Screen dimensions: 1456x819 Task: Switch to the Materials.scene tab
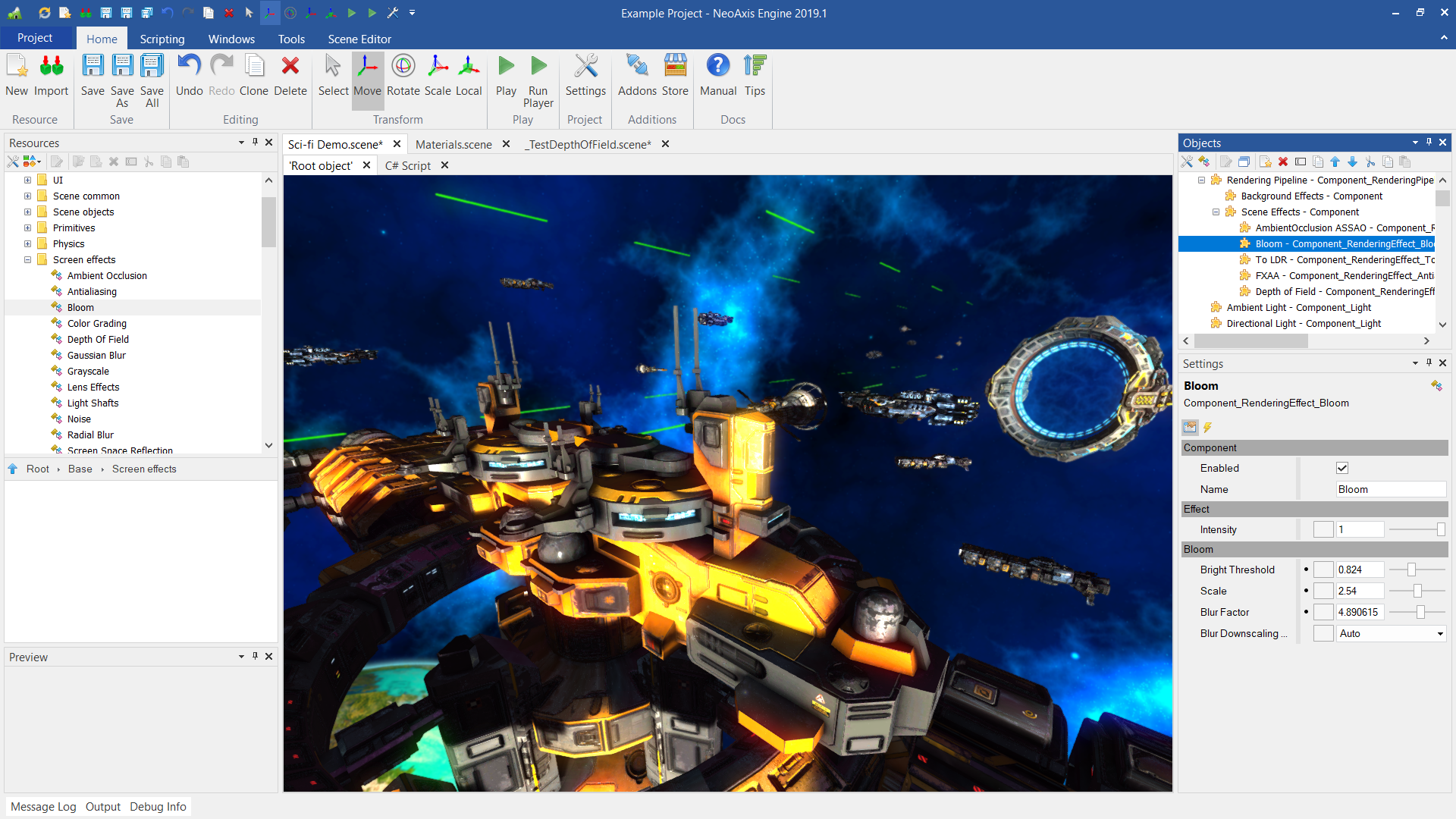[x=453, y=144]
